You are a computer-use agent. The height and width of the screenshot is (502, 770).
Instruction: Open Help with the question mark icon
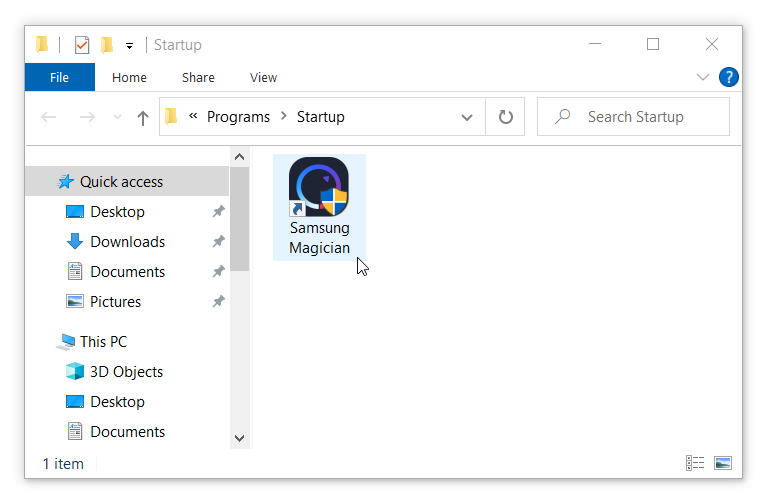(x=728, y=77)
